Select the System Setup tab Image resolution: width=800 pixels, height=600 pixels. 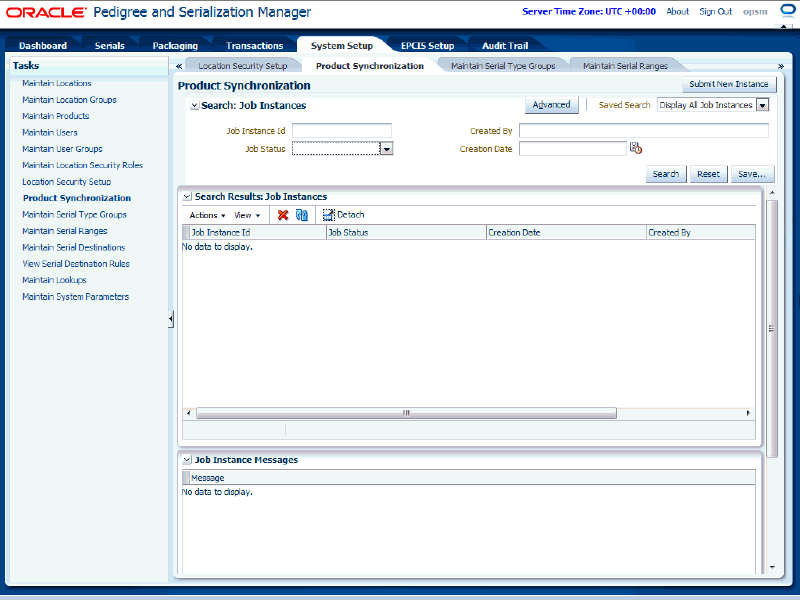pos(342,45)
